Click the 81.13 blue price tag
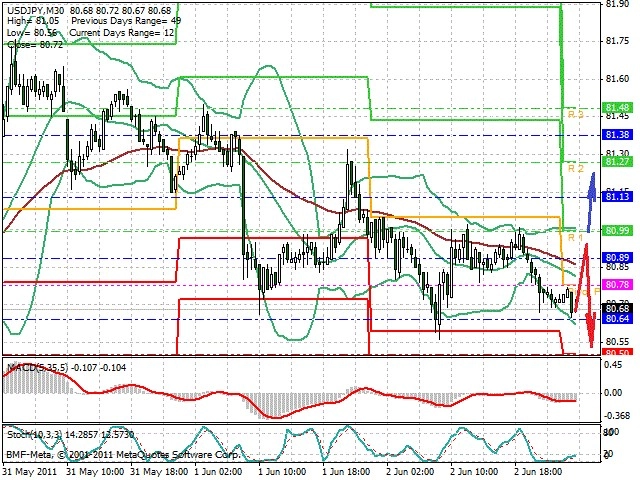 [x=617, y=197]
